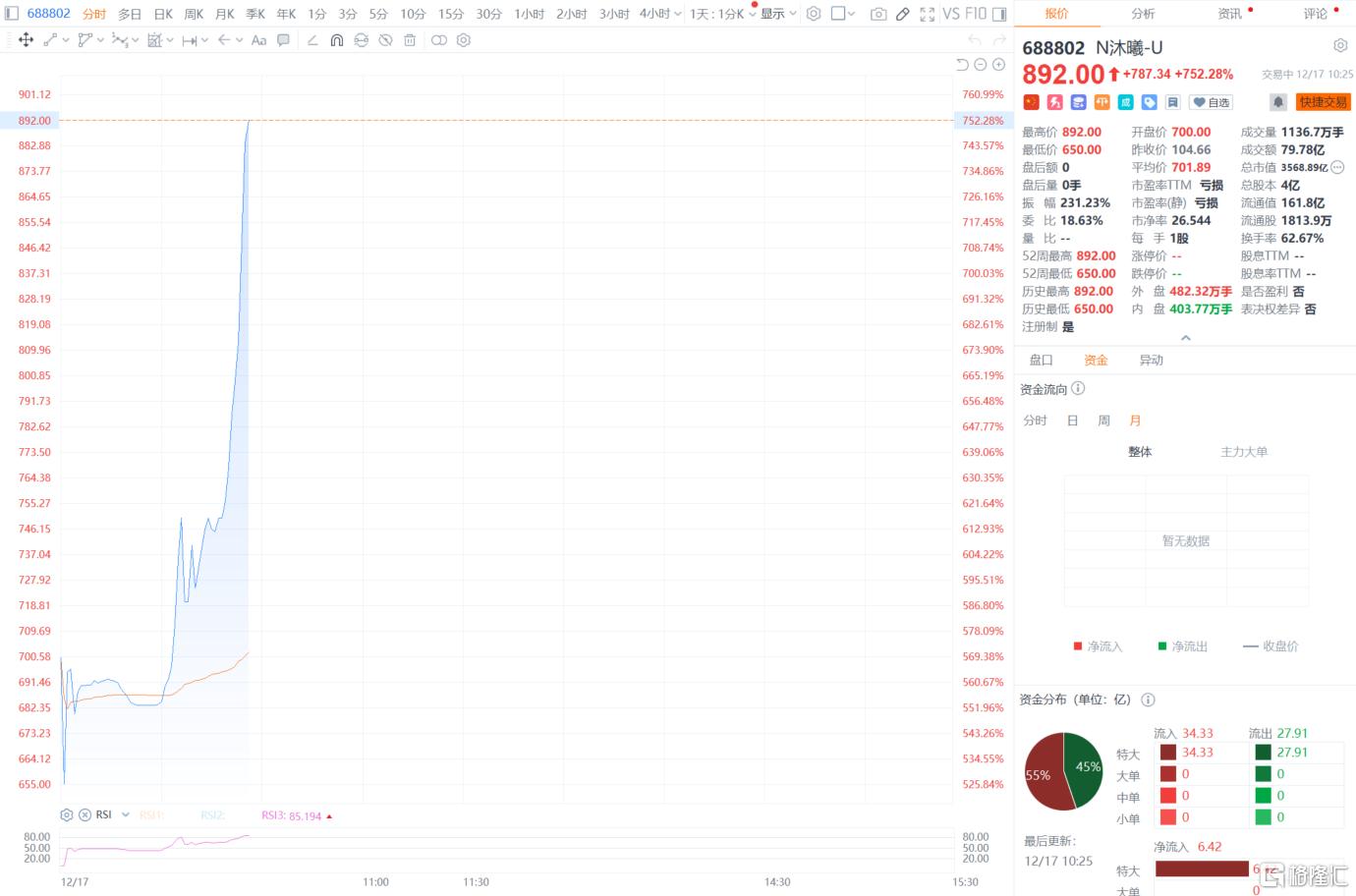Click the green 45% pie slice
The height and width of the screenshot is (896, 1356).
[x=1084, y=767]
